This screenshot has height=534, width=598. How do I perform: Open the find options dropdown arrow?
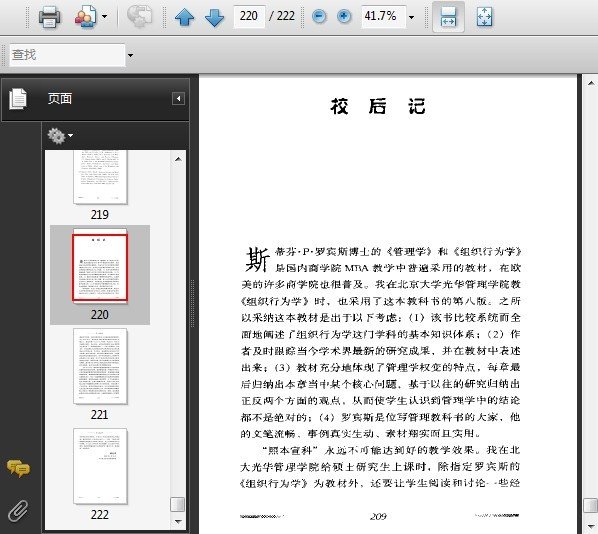pyautogui.click(x=130, y=55)
